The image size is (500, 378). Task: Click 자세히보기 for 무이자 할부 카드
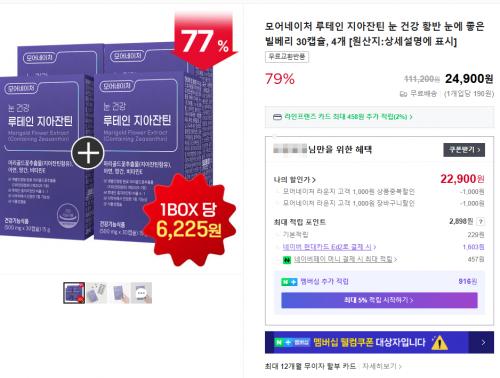pyautogui.click(x=382, y=366)
